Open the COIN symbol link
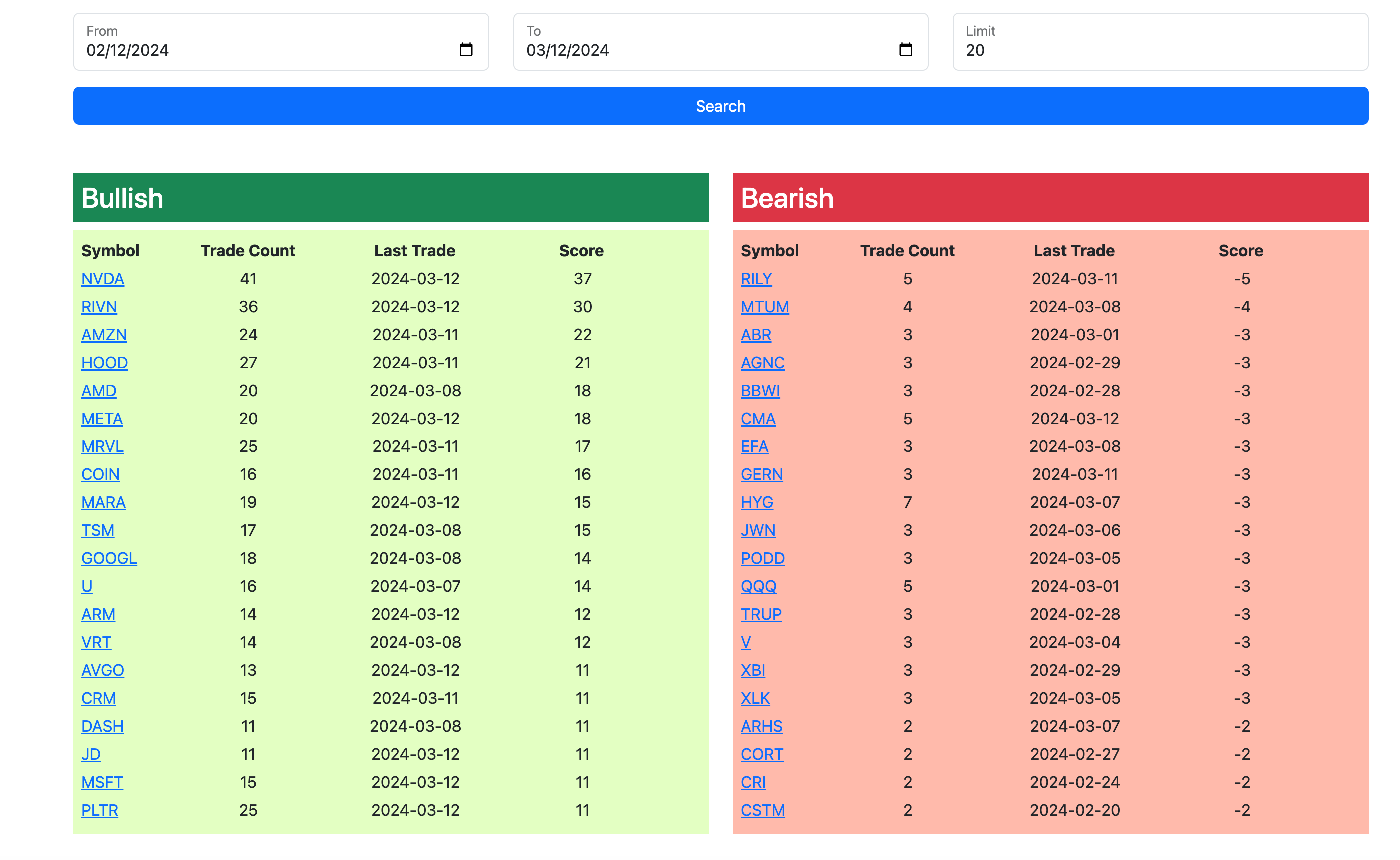The height and width of the screenshot is (860, 1400). [101, 474]
